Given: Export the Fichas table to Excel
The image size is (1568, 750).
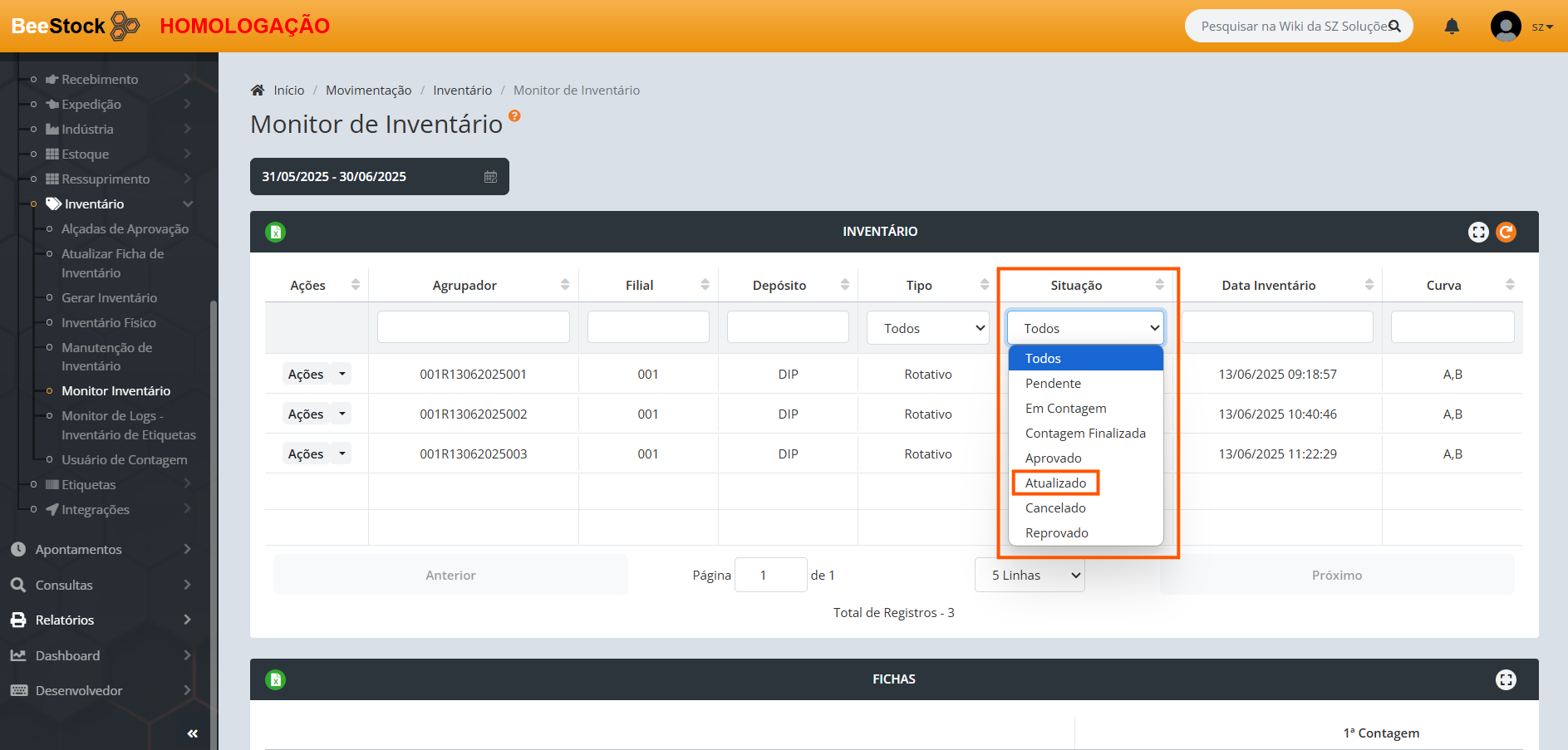Looking at the screenshot, I should (x=276, y=680).
